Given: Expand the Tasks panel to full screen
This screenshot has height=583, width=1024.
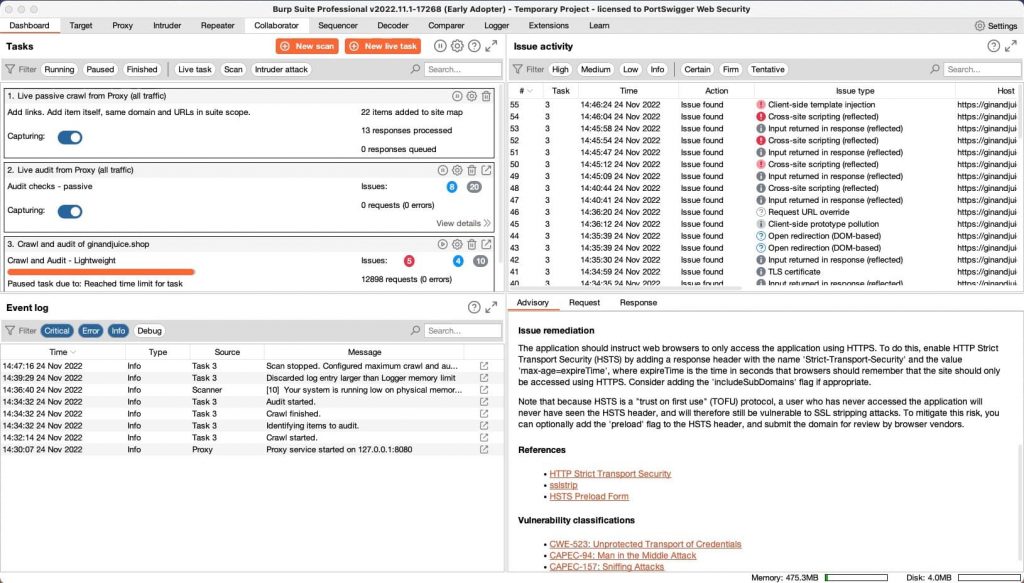Looking at the screenshot, I should coord(489,45).
